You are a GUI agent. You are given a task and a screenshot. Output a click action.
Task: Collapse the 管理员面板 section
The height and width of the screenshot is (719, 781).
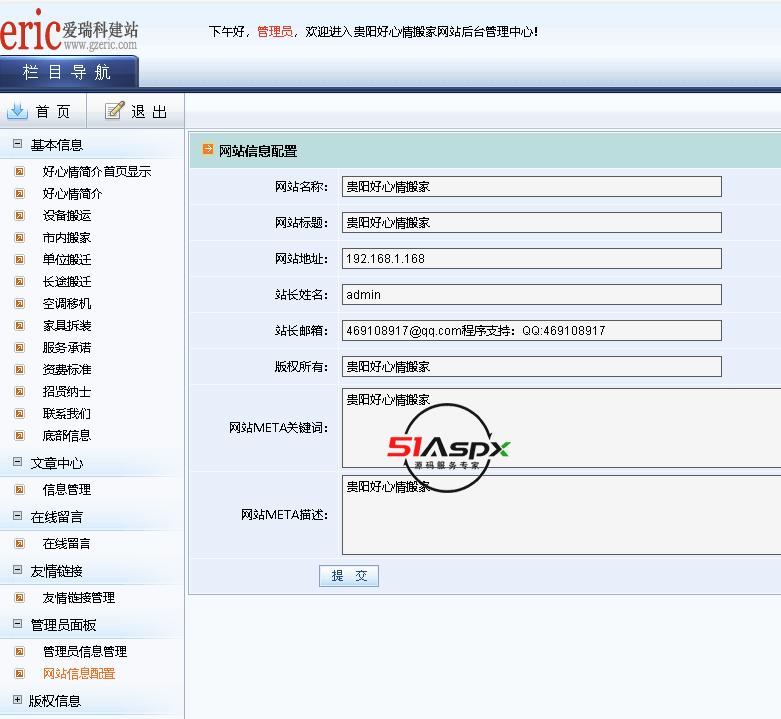coord(17,623)
